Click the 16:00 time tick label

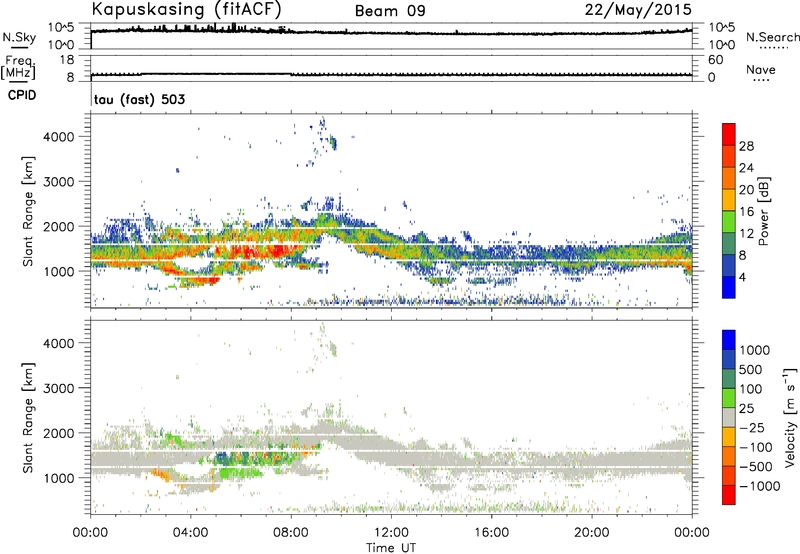pyautogui.click(x=491, y=533)
